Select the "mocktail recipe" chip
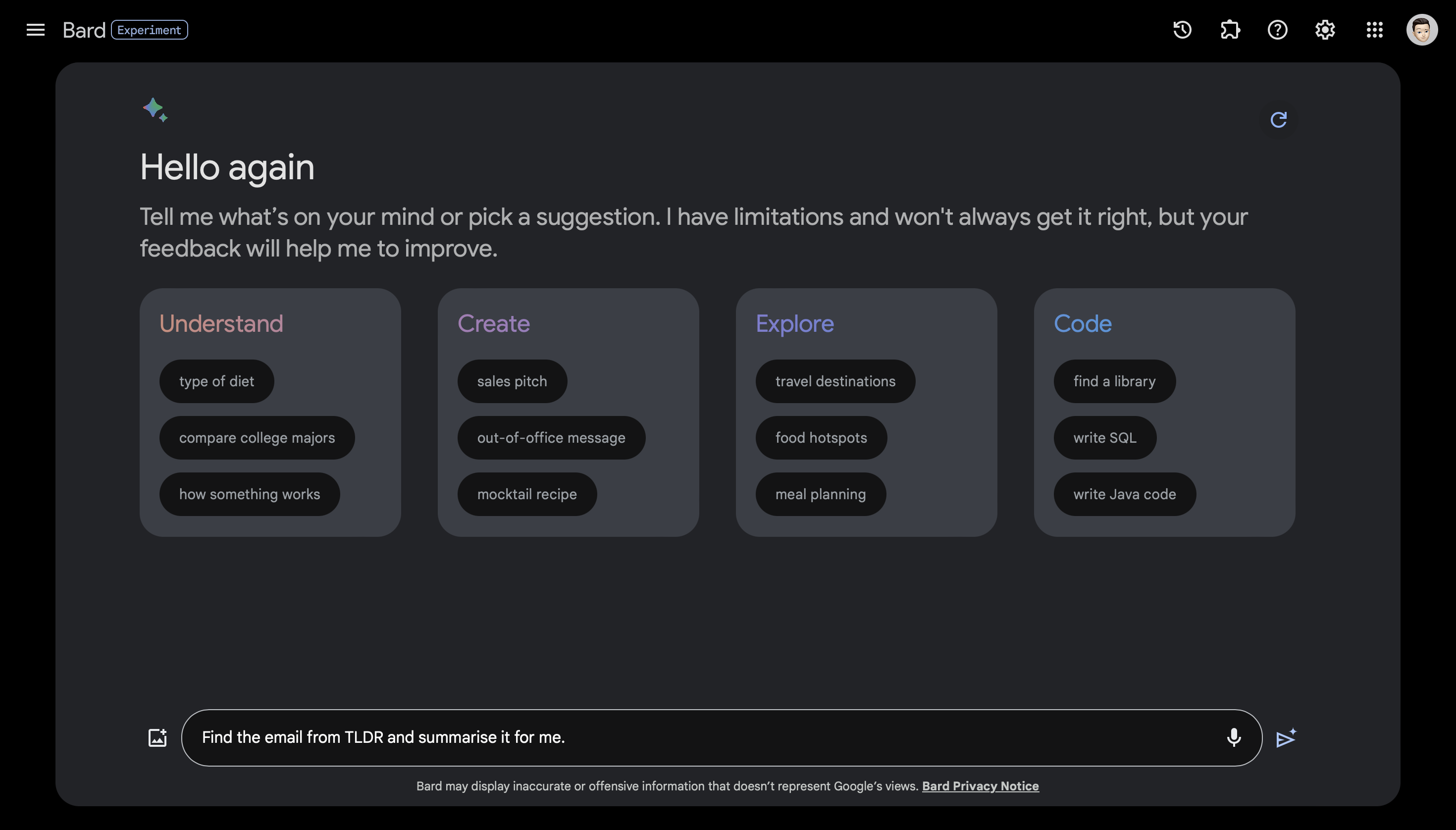Image resolution: width=1456 pixels, height=830 pixels. point(527,494)
